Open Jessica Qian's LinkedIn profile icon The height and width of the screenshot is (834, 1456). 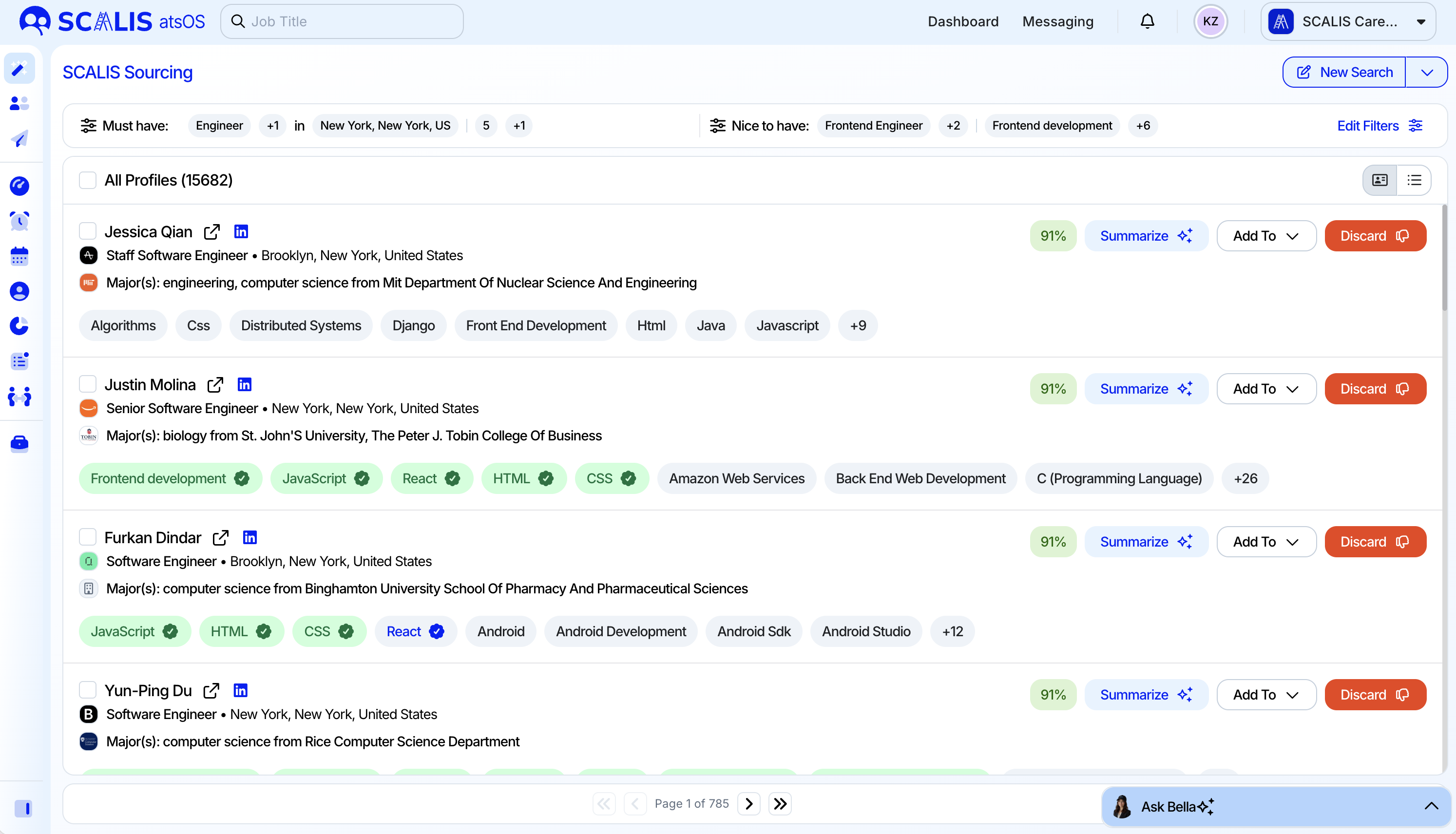point(241,231)
